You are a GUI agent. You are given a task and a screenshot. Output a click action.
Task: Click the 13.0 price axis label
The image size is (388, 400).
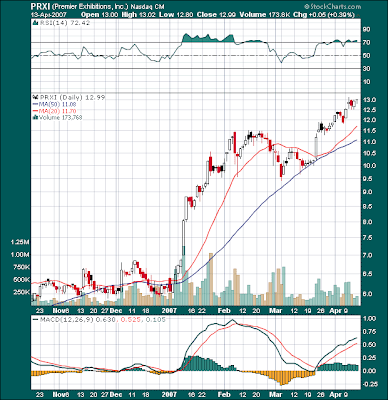370,100
